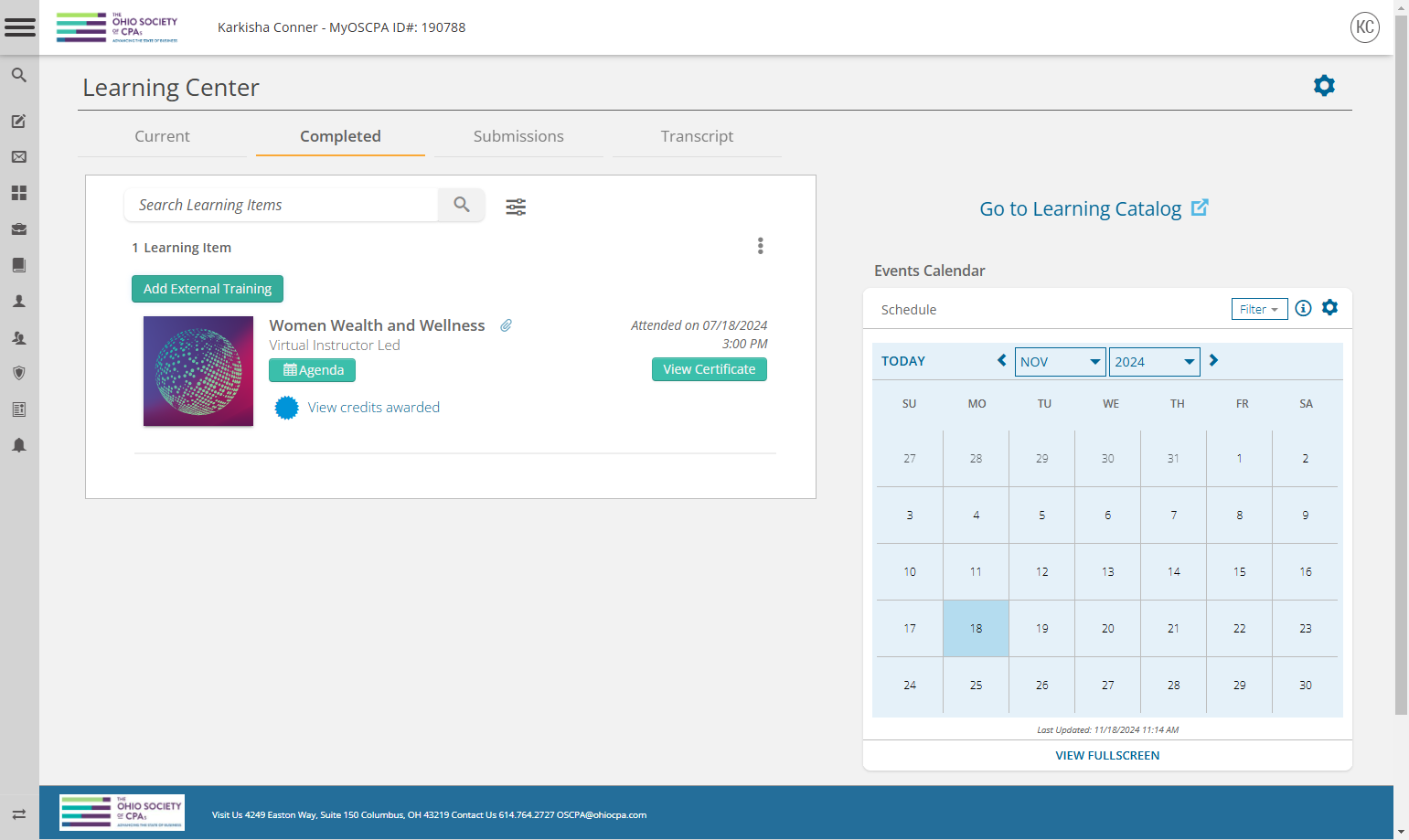Image resolution: width=1409 pixels, height=840 pixels.
Task: Open the three-dot options menu
Action: coord(760,246)
